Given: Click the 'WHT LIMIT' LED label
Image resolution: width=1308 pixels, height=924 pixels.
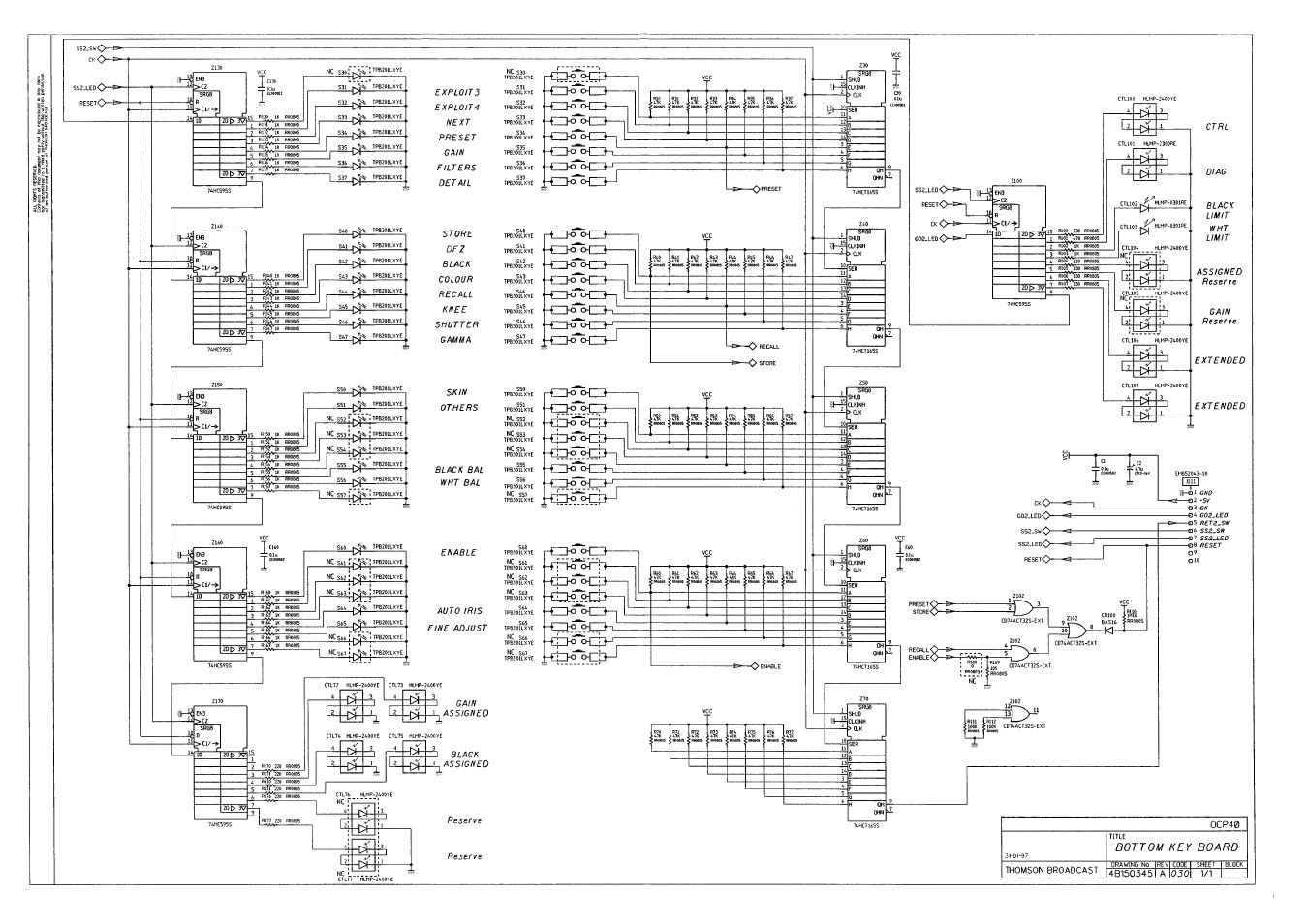Looking at the screenshot, I should 1218,233.
